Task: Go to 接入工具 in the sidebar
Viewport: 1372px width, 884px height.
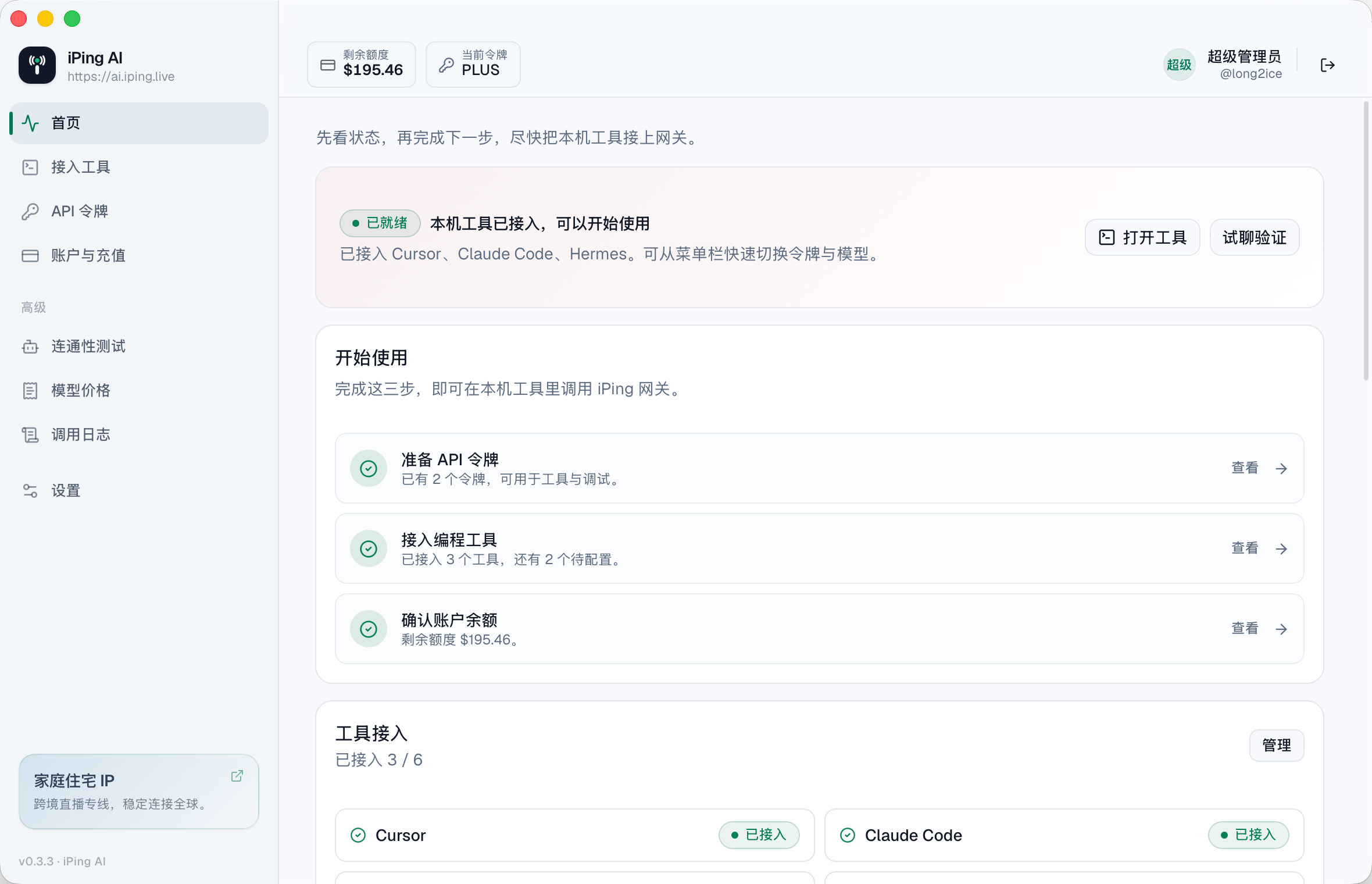Action: 140,167
